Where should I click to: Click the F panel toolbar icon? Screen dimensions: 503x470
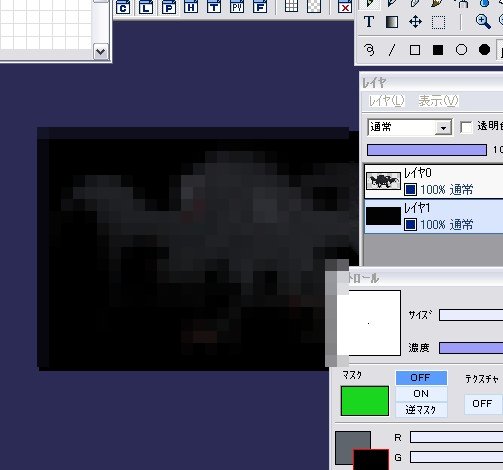(x=260, y=7)
